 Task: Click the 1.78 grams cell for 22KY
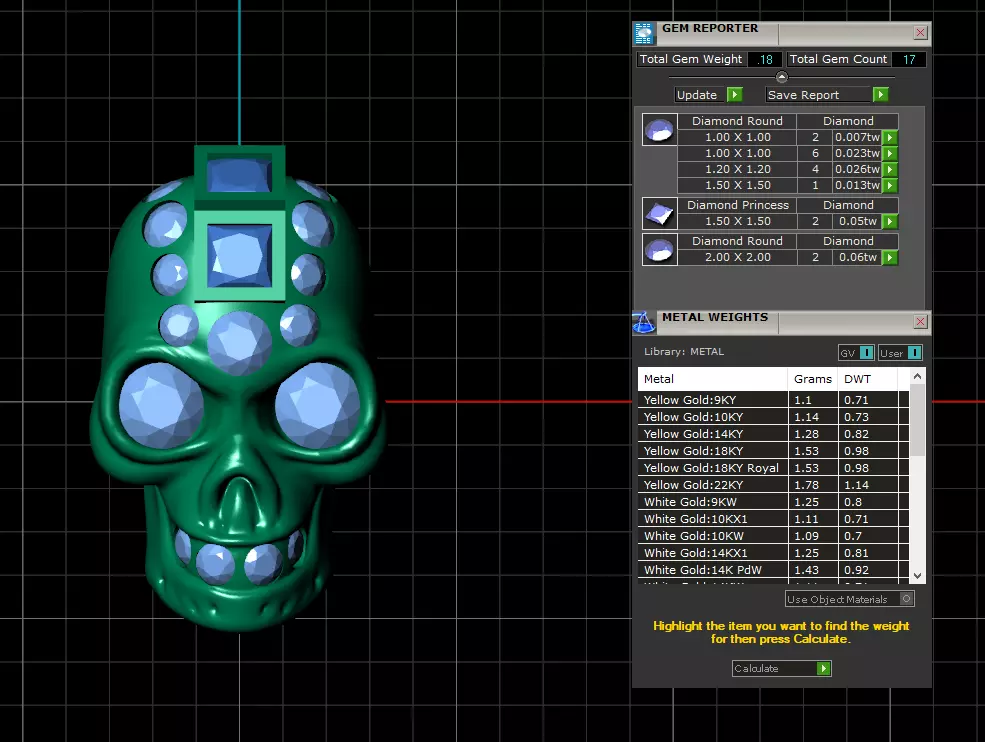click(x=813, y=484)
